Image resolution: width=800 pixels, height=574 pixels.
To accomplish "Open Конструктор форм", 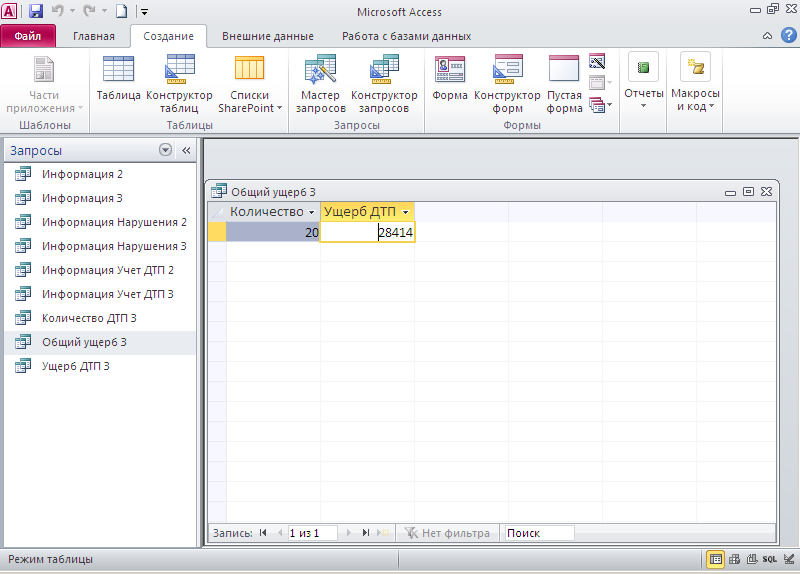I will pos(507,84).
